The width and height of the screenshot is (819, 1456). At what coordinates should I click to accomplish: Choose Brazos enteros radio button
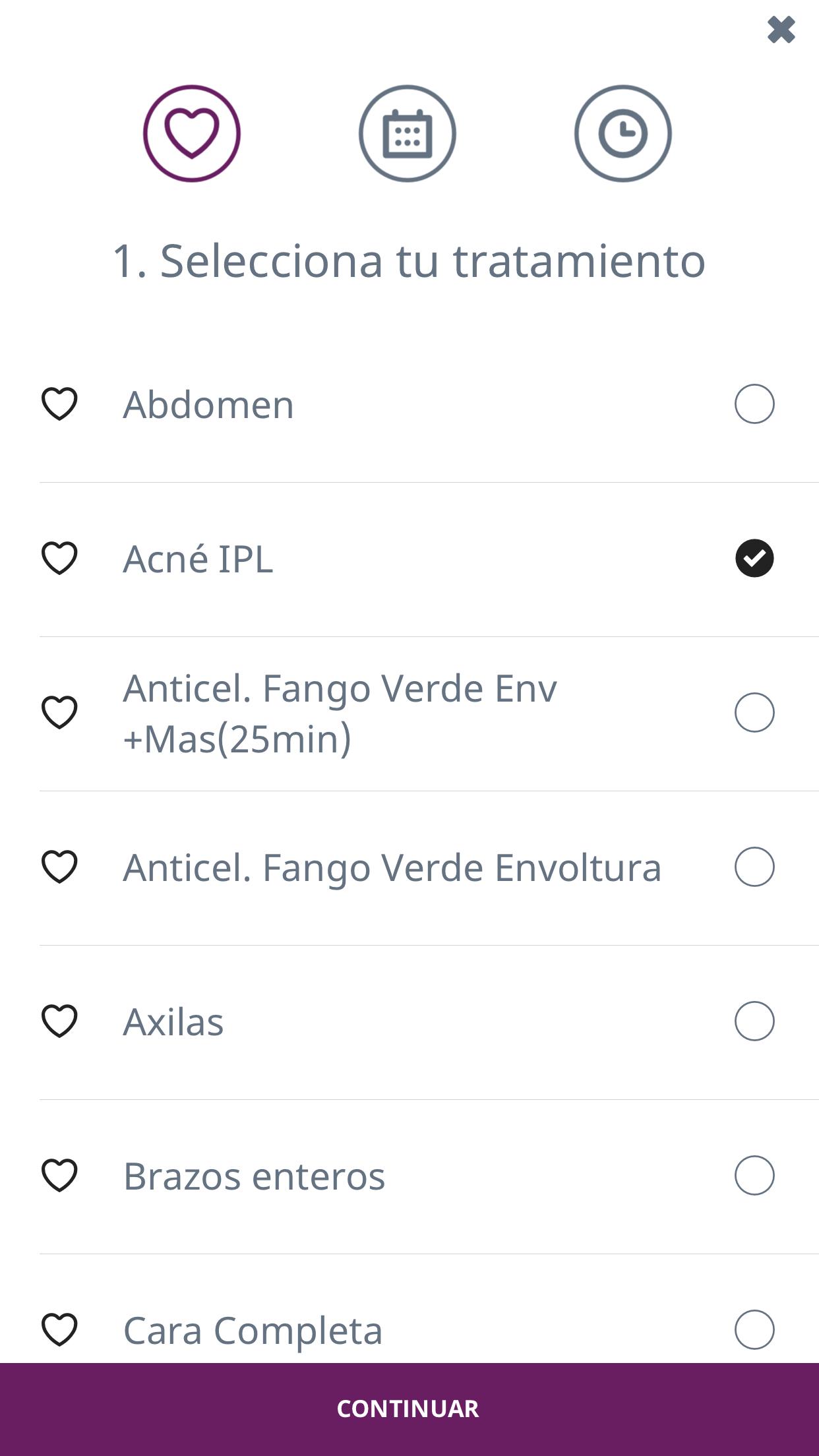click(x=754, y=1175)
